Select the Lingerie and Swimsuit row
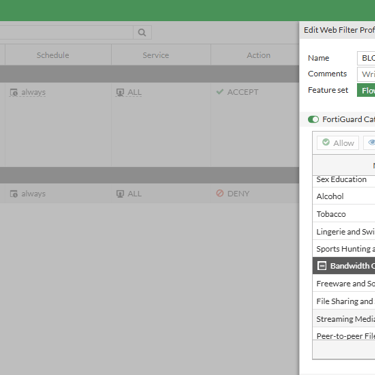The width and height of the screenshot is (375, 375). coord(344,231)
